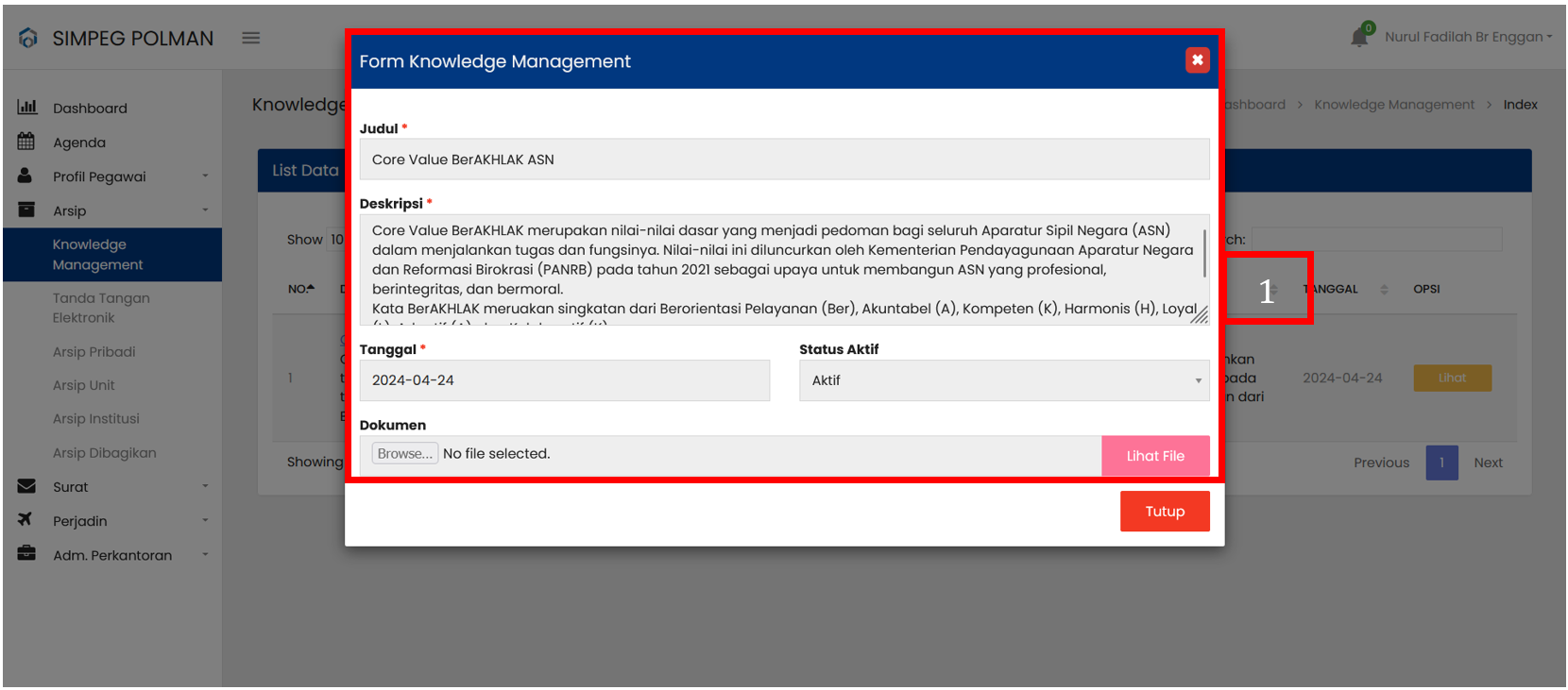Open the Tanda Tangan Elektronik menu item
The width and height of the screenshot is (1568, 690).
coord(101,308)
